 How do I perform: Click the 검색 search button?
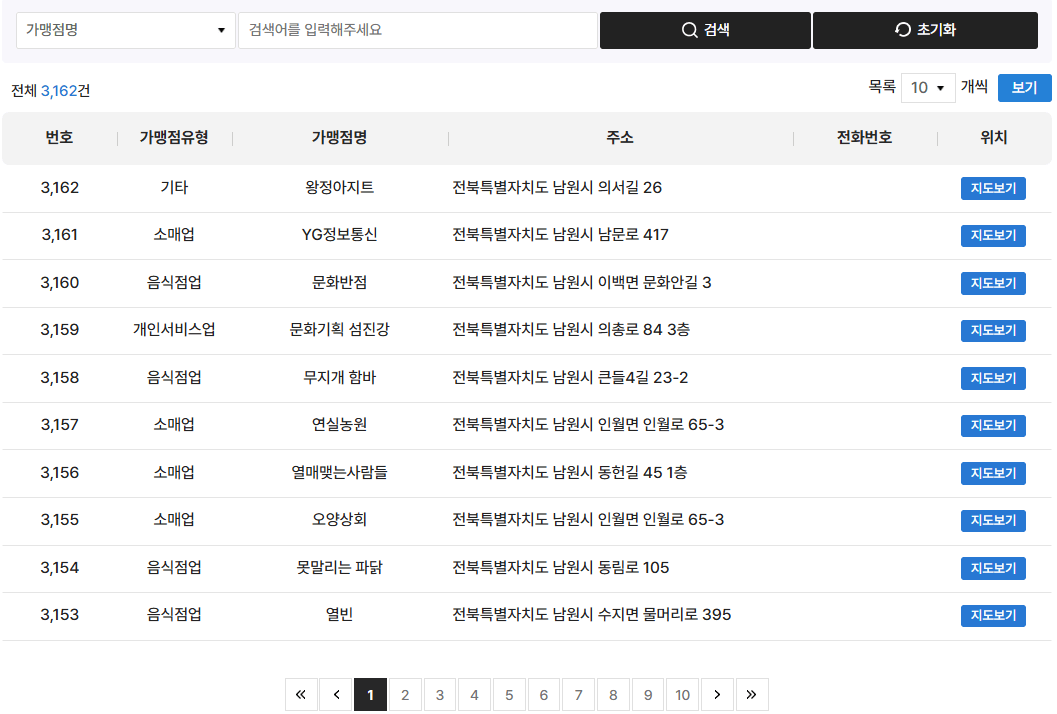coord(705,30)
